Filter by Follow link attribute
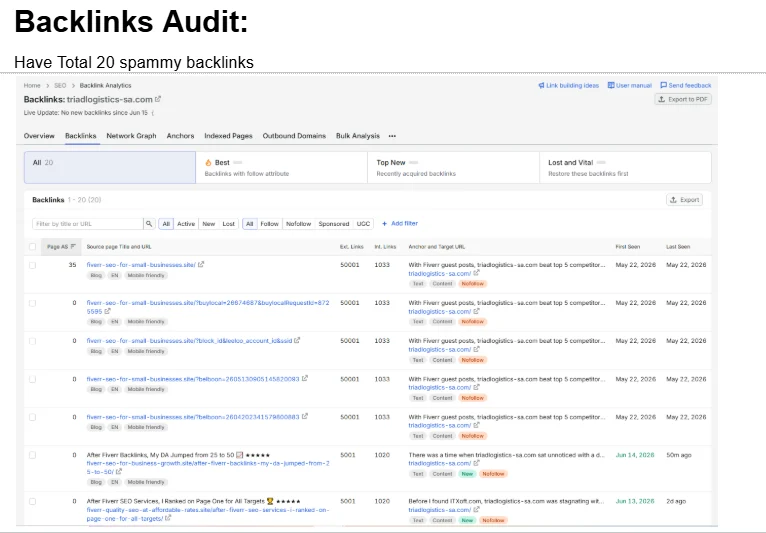 [x=269, y=224]
